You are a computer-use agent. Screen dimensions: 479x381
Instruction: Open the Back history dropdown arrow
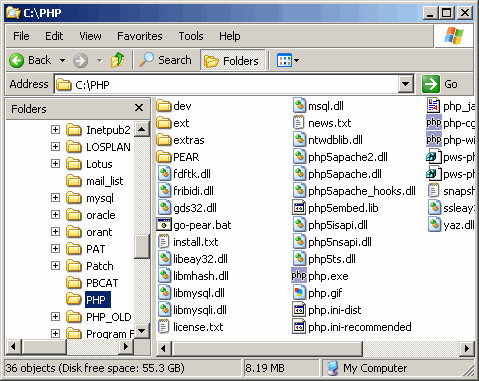[62, 61]
